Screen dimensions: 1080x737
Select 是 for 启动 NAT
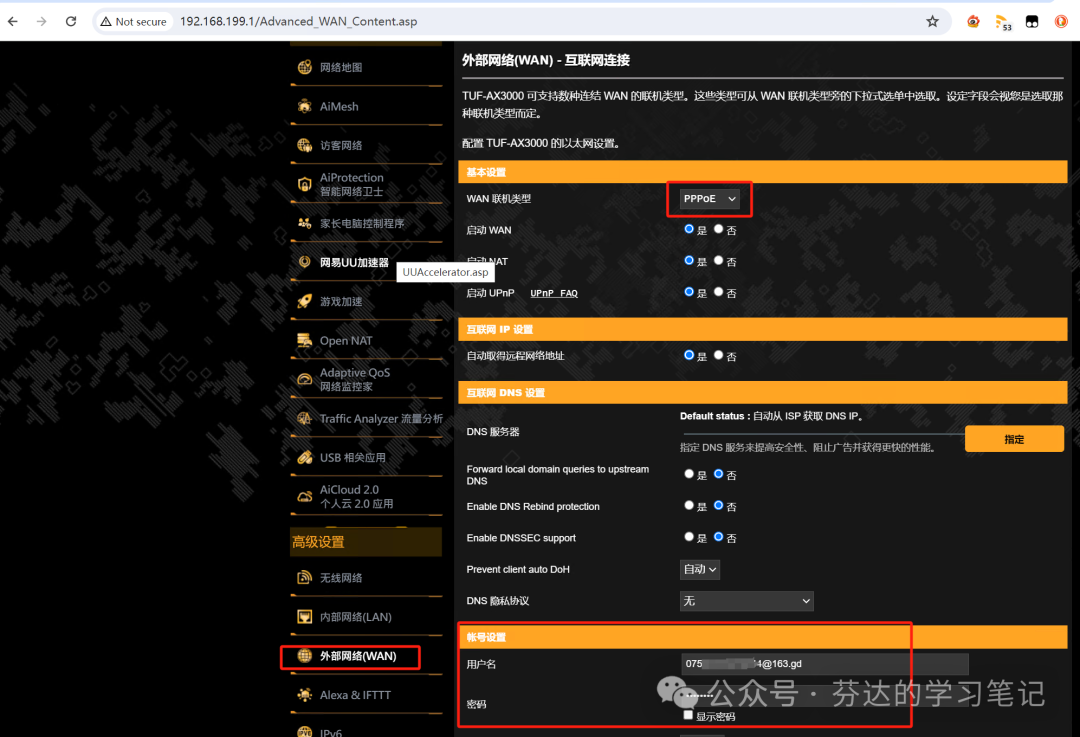coord(689,260)
